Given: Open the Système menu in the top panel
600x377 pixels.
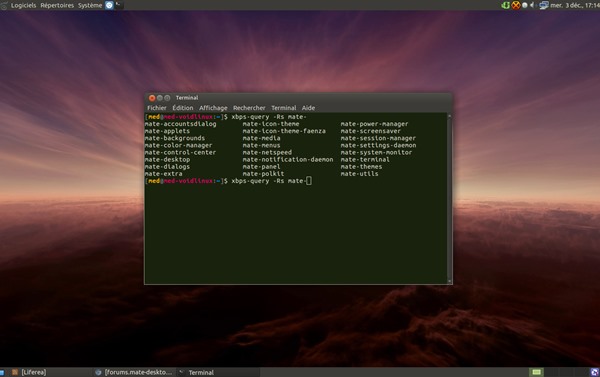Looking at the screenshot, I should coord(90,5).
